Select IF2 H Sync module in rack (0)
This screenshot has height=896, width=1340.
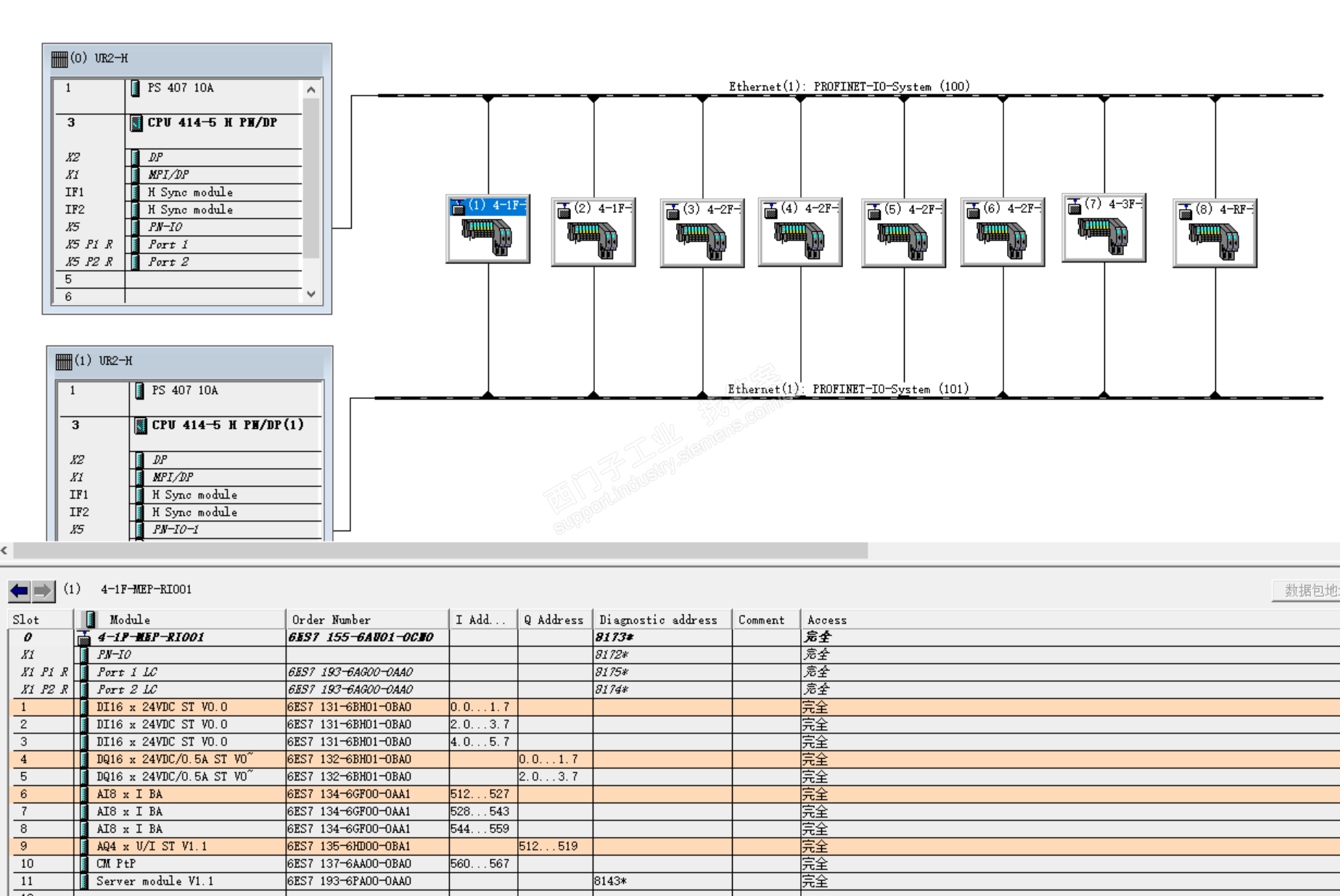(x=177, y=210)
